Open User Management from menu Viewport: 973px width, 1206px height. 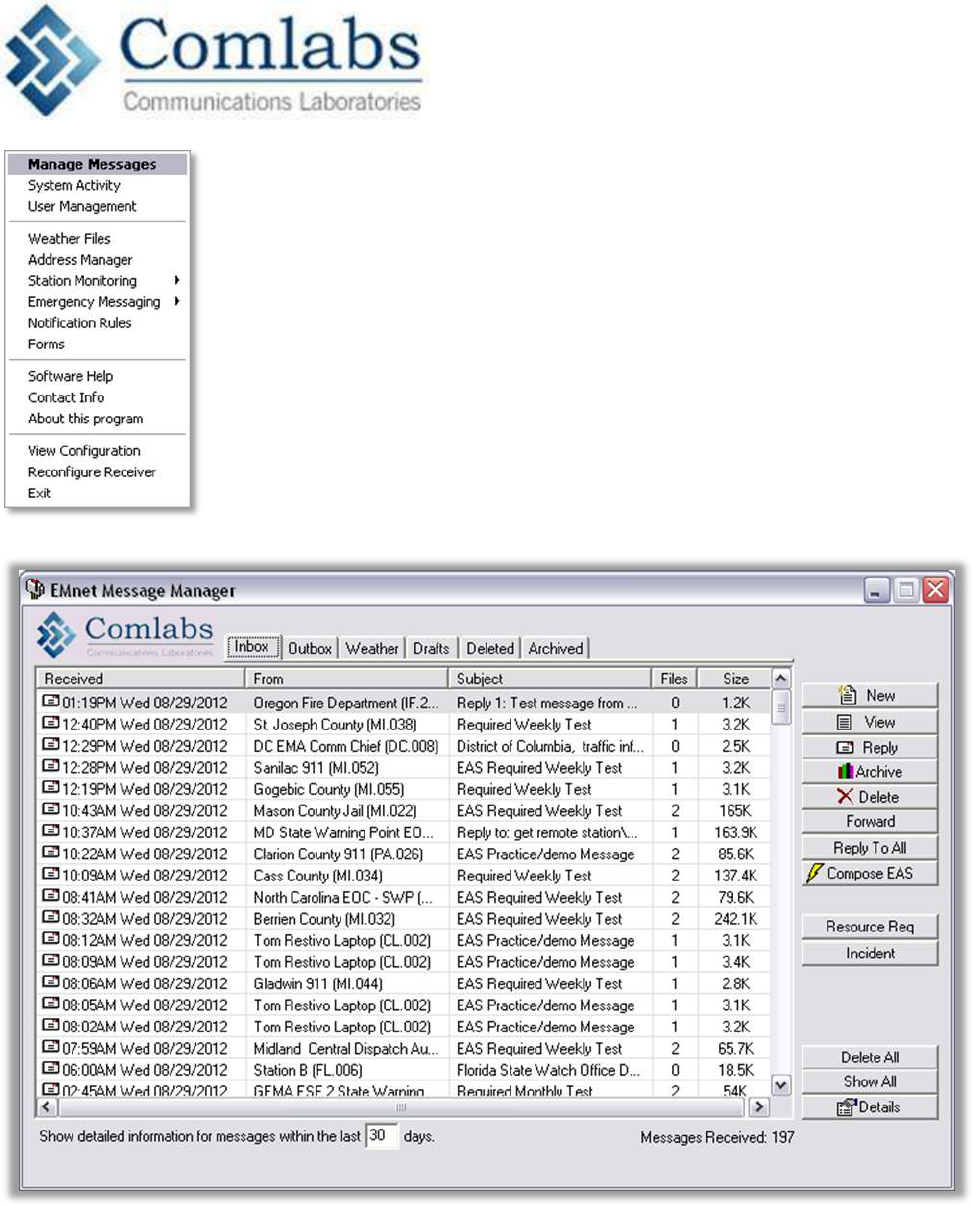(x=82, y=206)
